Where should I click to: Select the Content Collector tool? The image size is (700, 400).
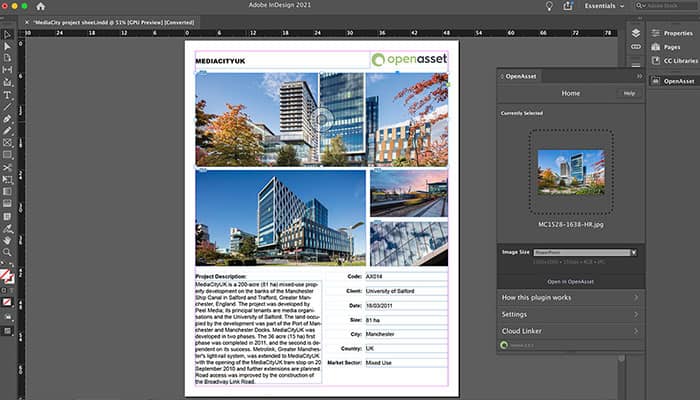click(7, 82)
